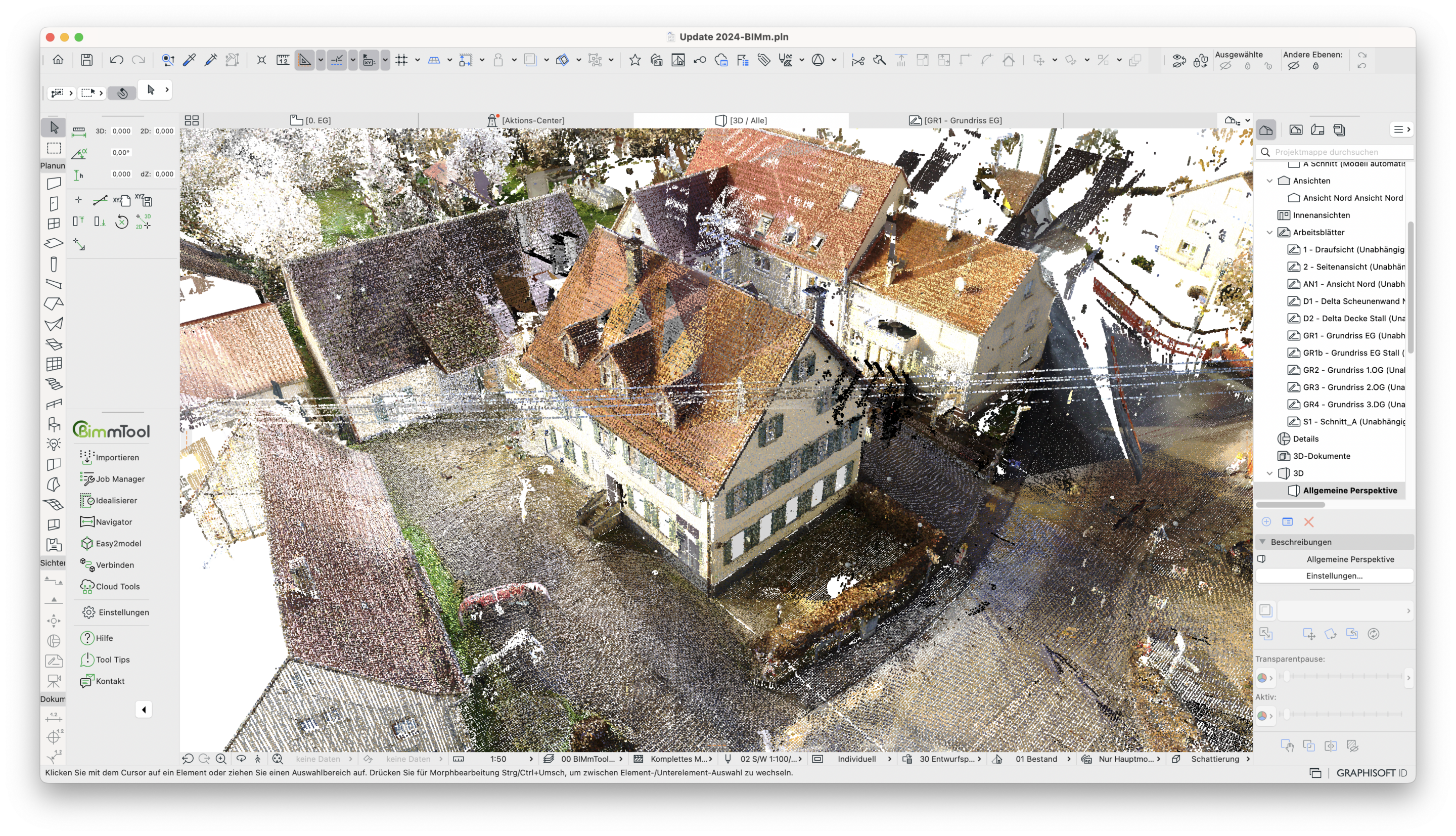Image resolution: width=1456 pixels, height=836 pixels.
Task: Switch to the [GR1 - Grundriss EG] tab
Action: 955,120
